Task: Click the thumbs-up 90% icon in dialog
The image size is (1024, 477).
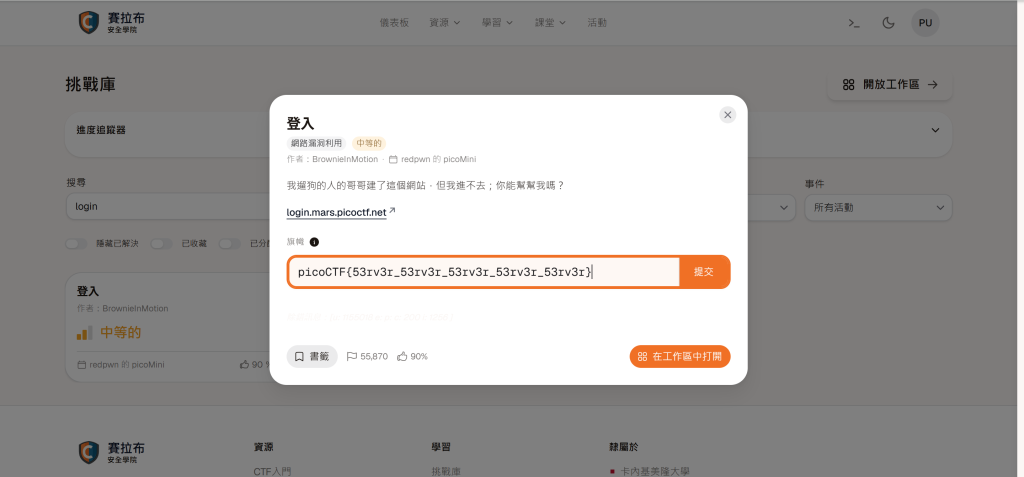Action: pos(402,357)
